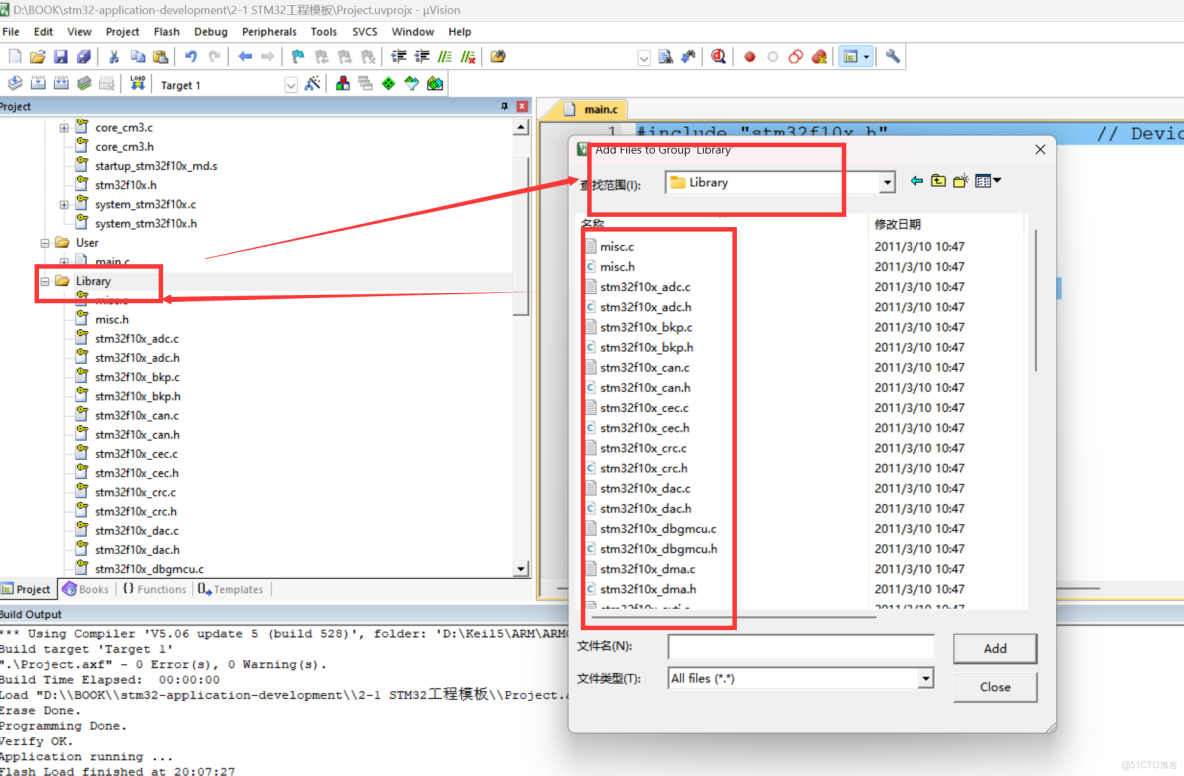Image resolution: width=1184 pixels, height=776 pixels.
Task: Open the 文件类型 All files dropdown
Action: [925, 678]
